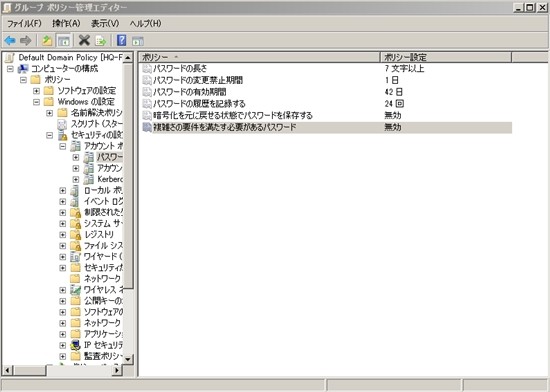The height and width of the screenshot is (392, 550).
Task: Collapse the Windows の設定 node
Action: click(36, 102)
